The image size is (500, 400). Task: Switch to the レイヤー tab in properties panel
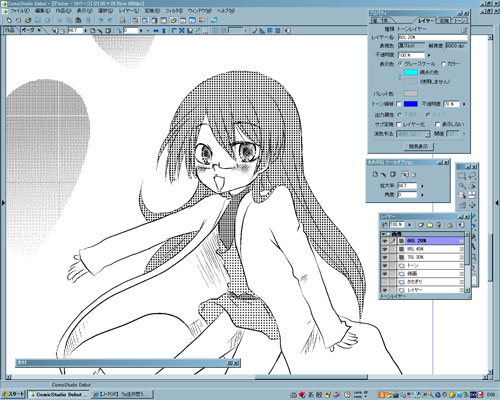[x=426, y=21]
